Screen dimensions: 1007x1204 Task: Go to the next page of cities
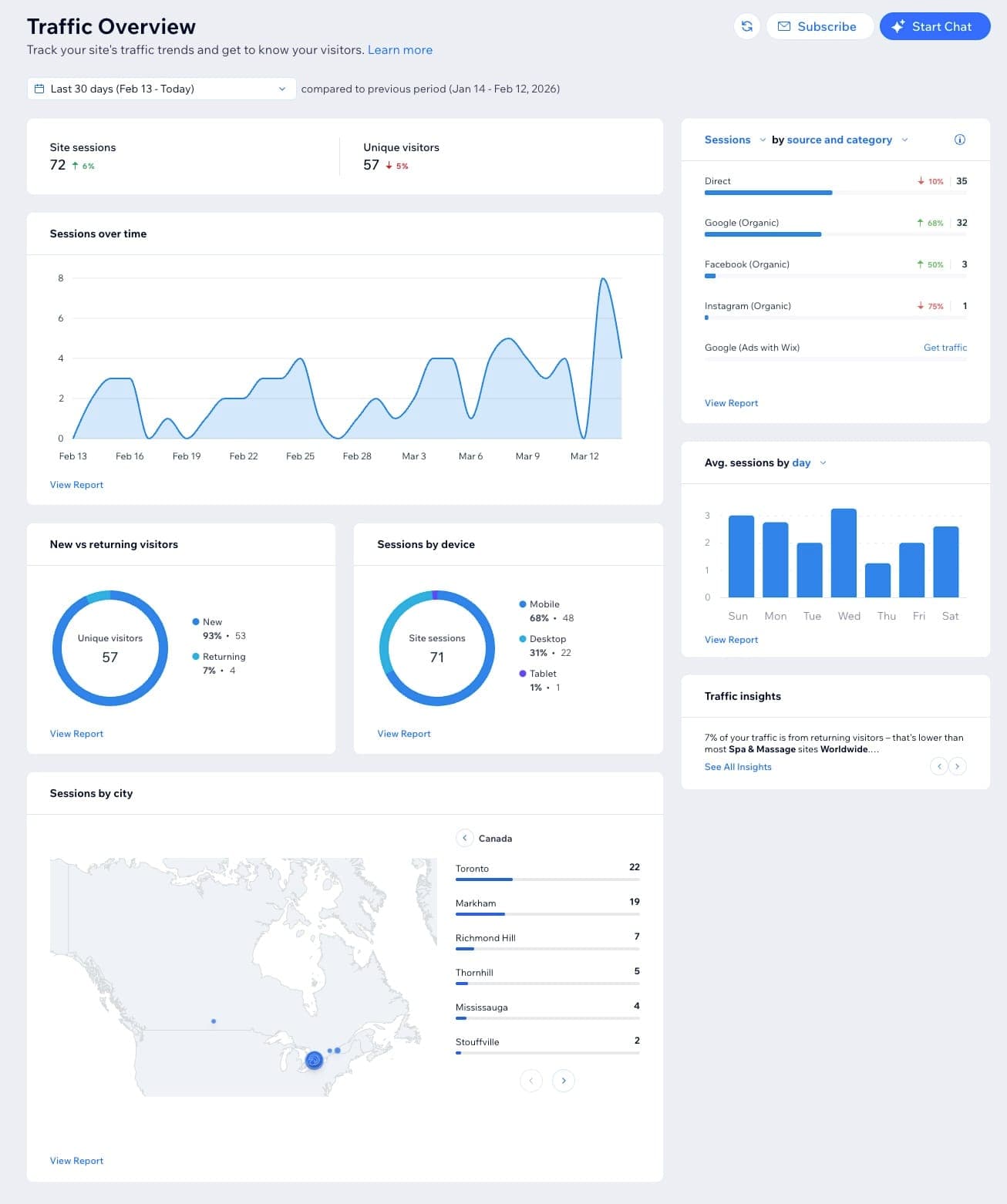point(564,1081)
